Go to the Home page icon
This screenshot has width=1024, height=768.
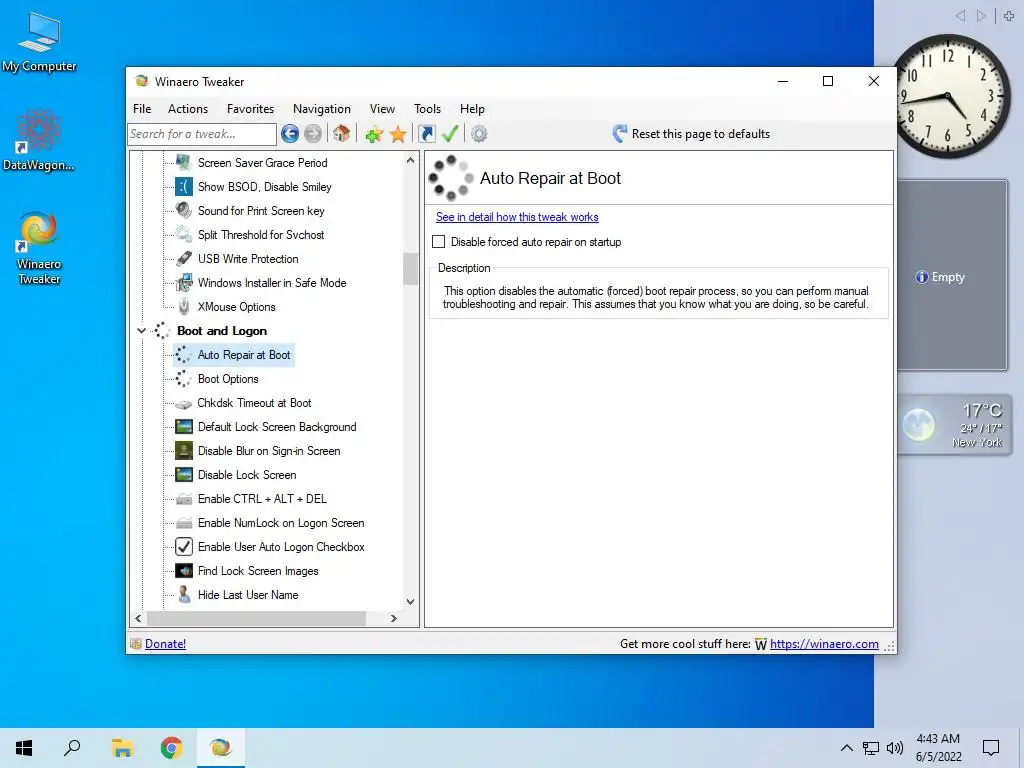341,134
